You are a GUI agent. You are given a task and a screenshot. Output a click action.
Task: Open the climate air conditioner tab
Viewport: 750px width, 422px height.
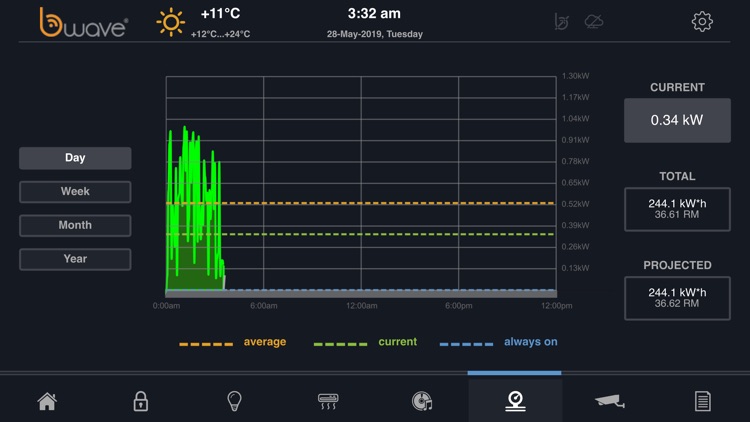[328, 401]
